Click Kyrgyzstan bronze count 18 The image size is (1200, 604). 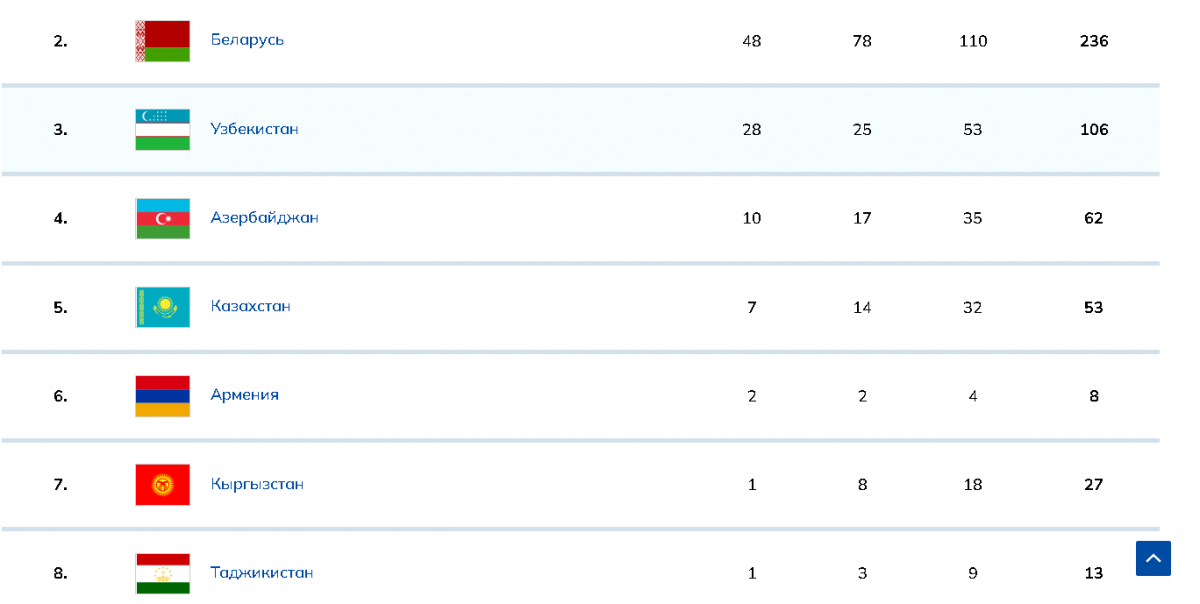point(972,484)
